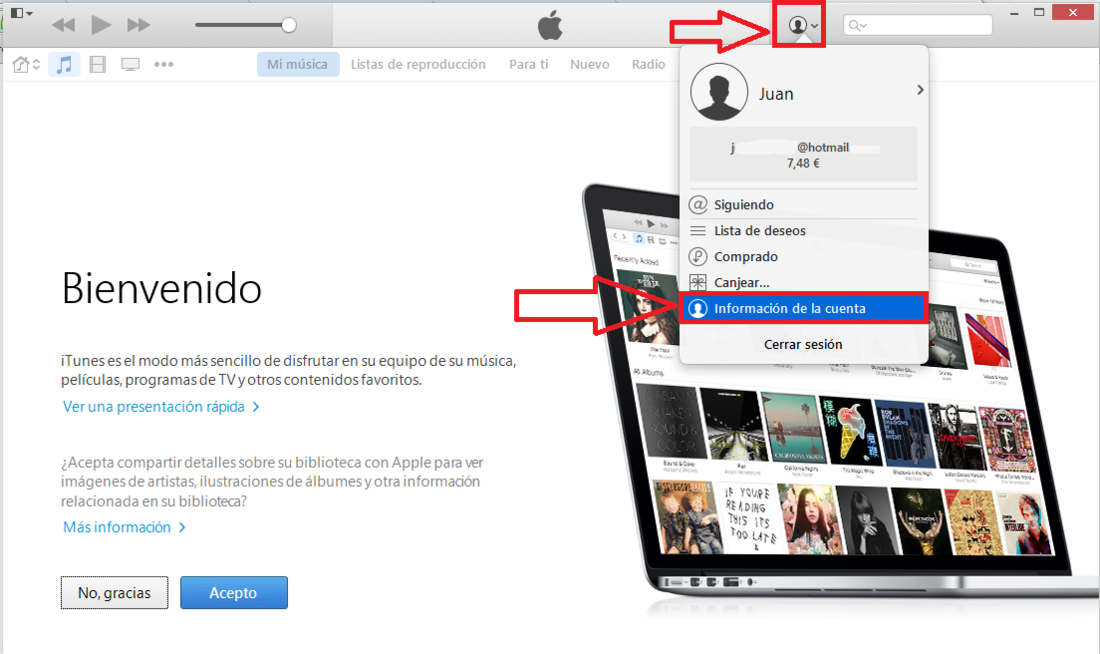Image resolution: width=1100 pixels, height=654 pixels.
Task: Skip ahead with the fast-forward button
Action: pyautogui.click(x=138, y=25)
